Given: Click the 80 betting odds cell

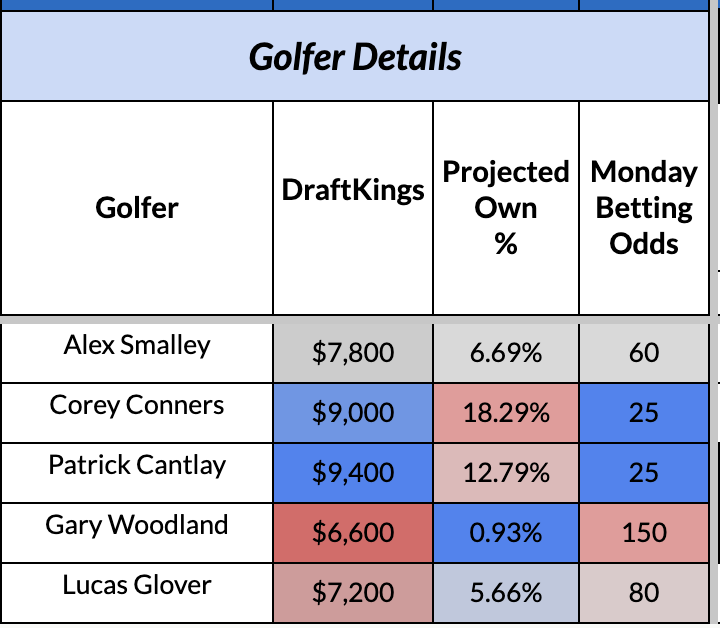Looking at the screenshot, I should (x=644, y=593).
